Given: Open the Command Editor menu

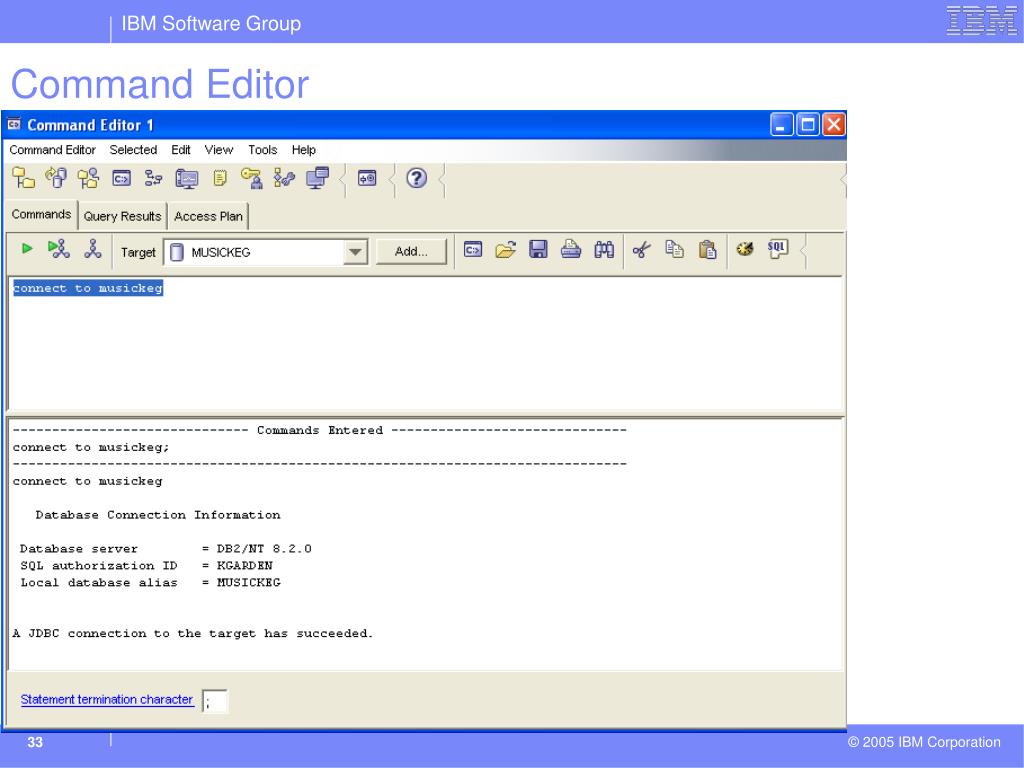Looking at the screenshot, I should click(52, 150).
